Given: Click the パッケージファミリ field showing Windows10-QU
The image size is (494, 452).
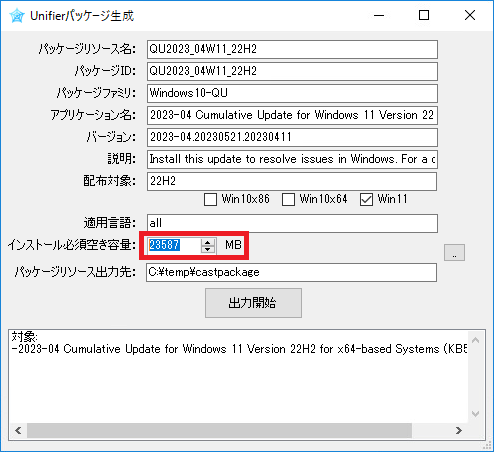Looking at the screenshot, I should click(x=292, y=93).
